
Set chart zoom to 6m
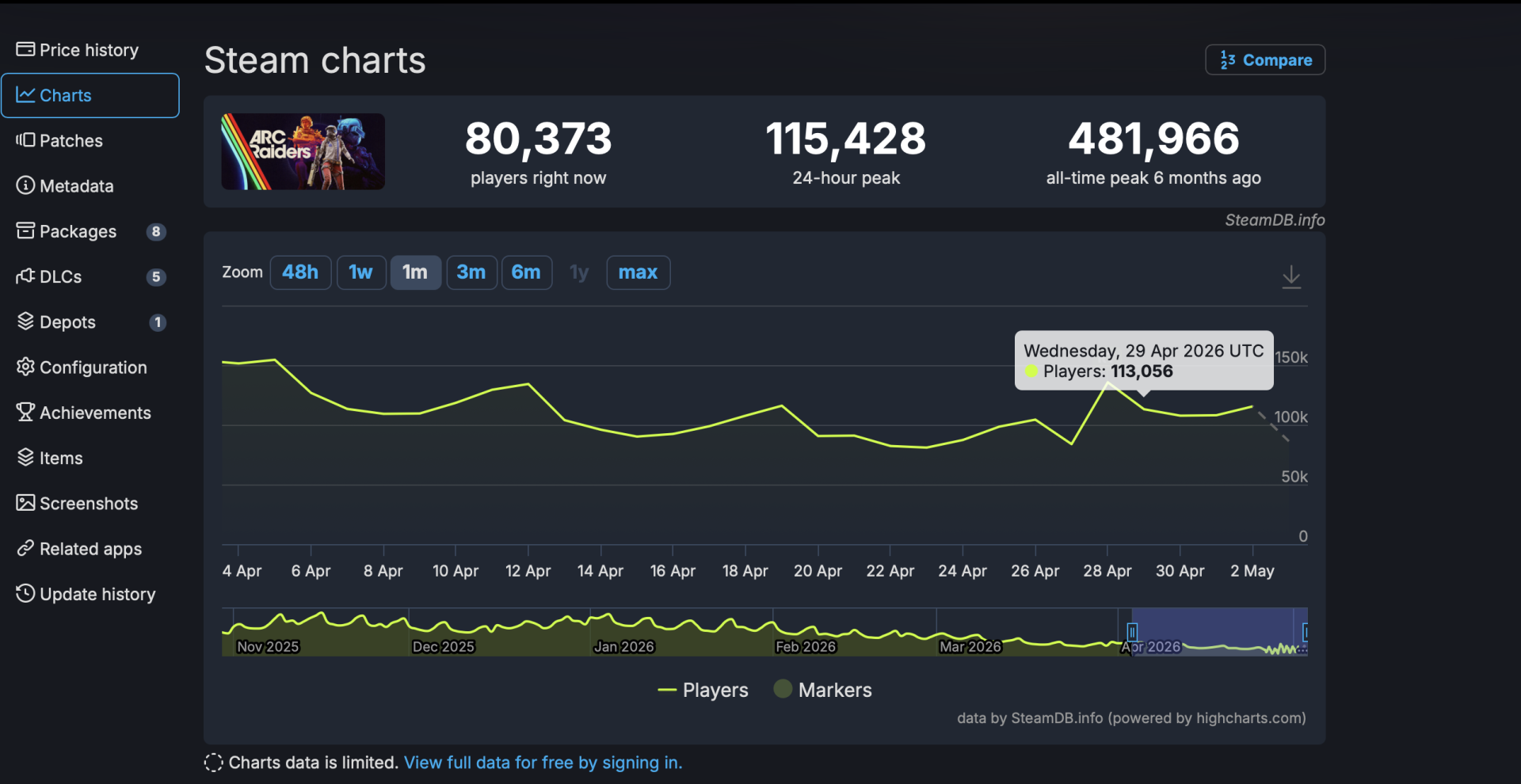[526, 272]
